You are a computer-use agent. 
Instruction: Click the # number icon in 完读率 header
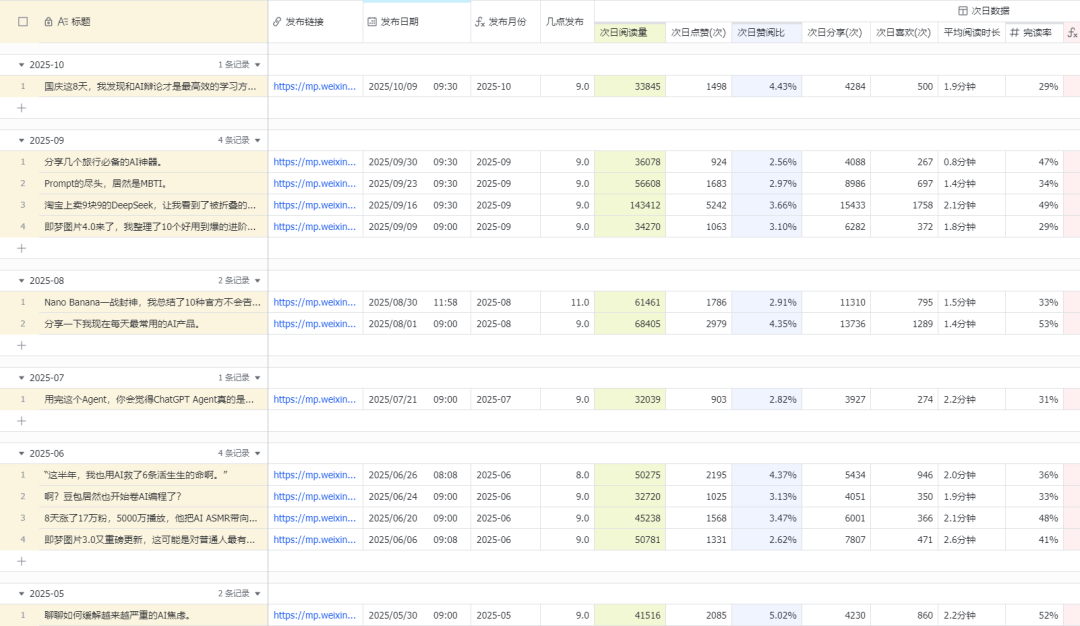tap(1015, 32)
